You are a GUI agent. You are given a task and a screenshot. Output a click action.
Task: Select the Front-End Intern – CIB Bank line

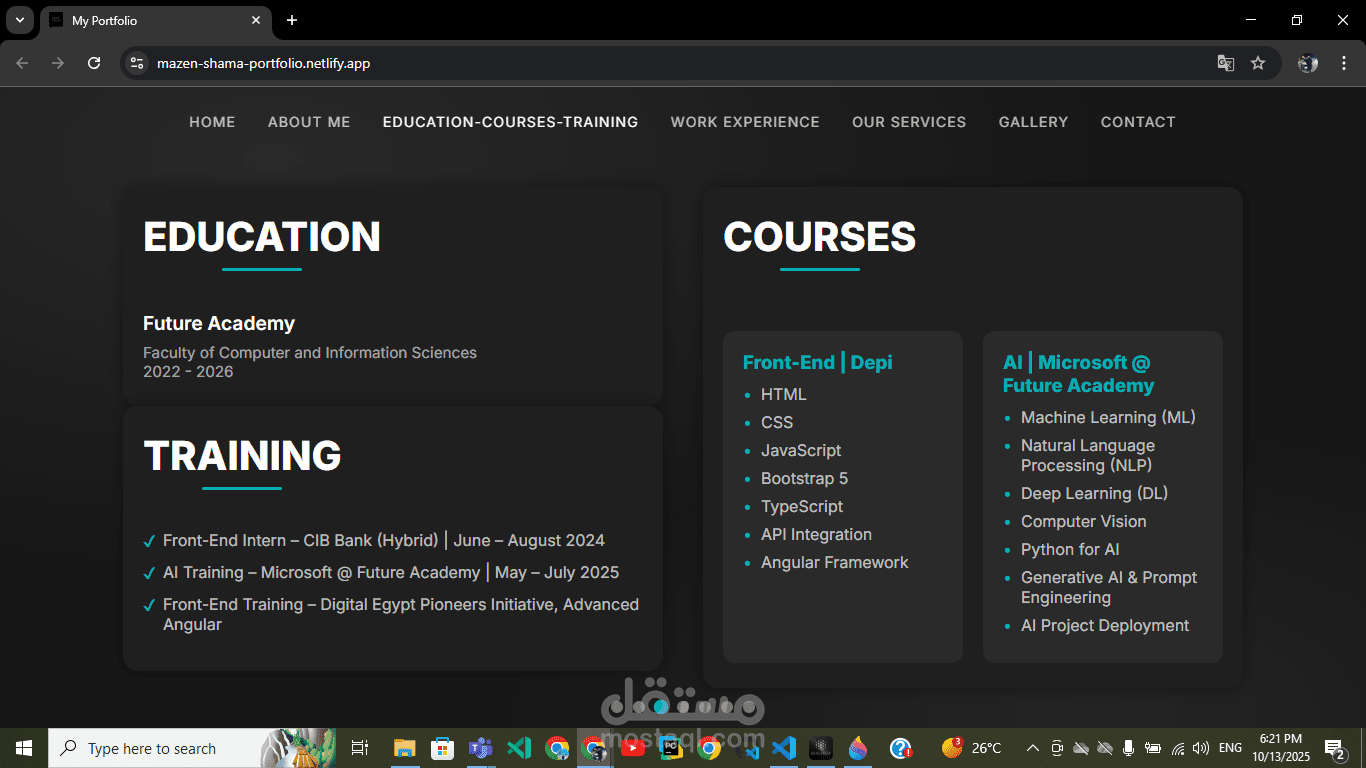pyautogui.click(x=384, y=541)
